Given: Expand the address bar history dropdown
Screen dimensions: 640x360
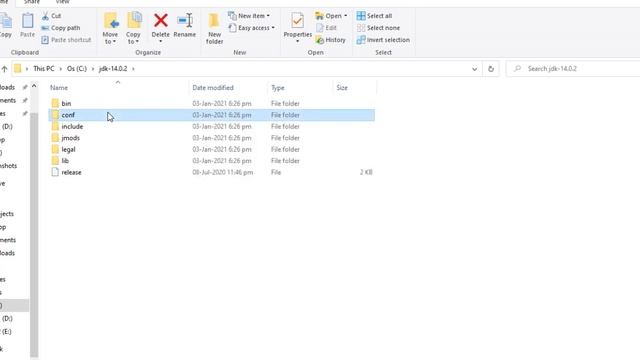Looking at the screenshot, I should click(474, 69).
